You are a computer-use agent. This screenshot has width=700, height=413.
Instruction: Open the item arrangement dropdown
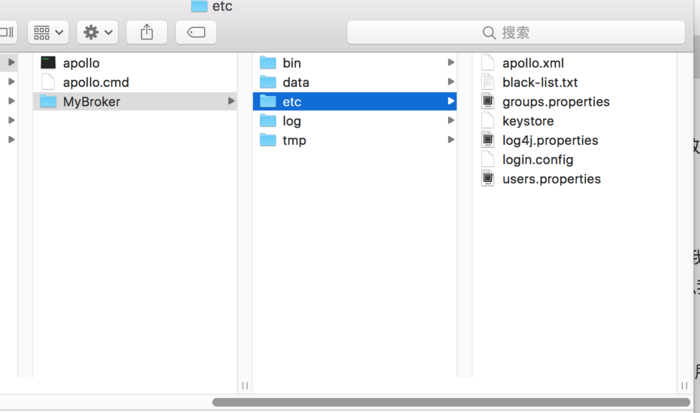click(48, 32)
